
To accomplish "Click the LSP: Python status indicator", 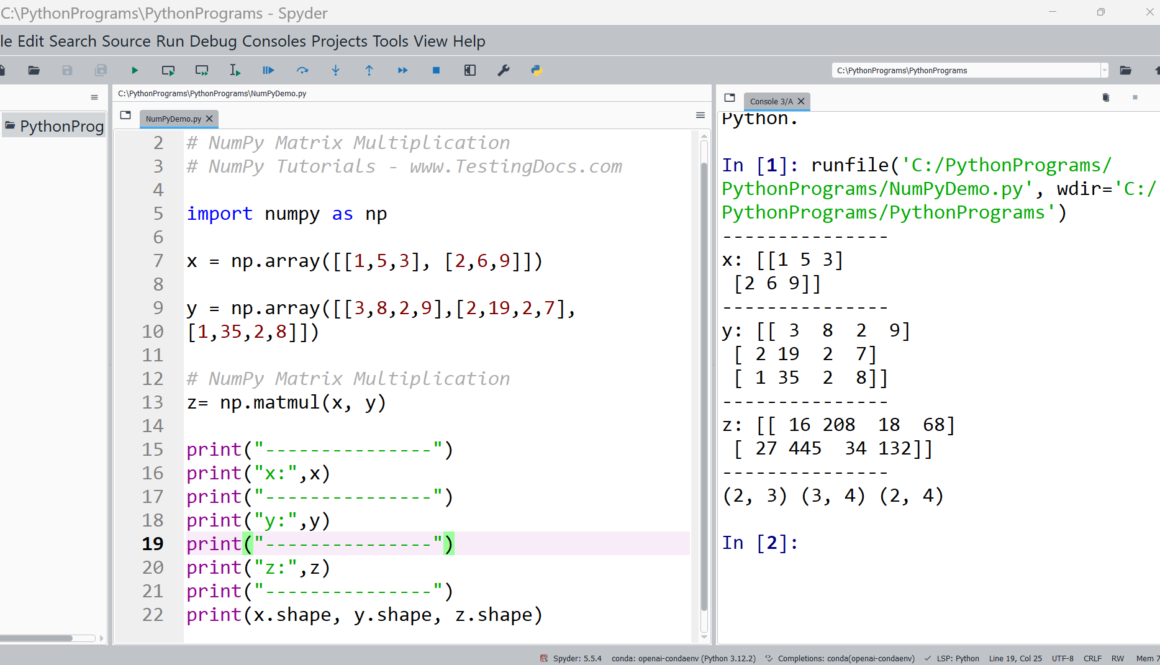I will click(x=958, y=658).
